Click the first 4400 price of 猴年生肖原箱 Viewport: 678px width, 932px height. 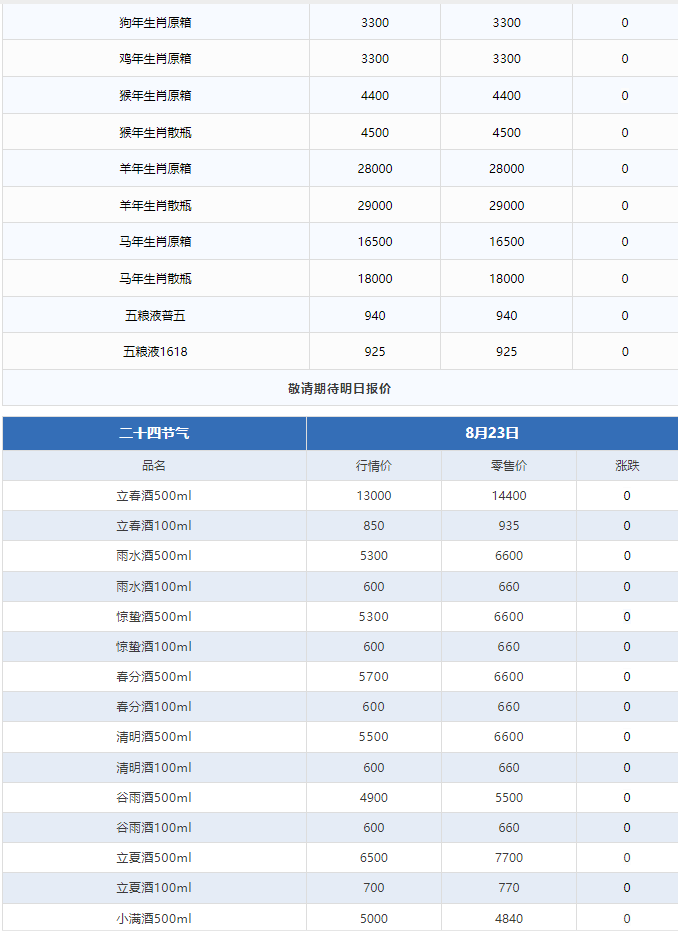pyautogui.click(x=375, y=96)
